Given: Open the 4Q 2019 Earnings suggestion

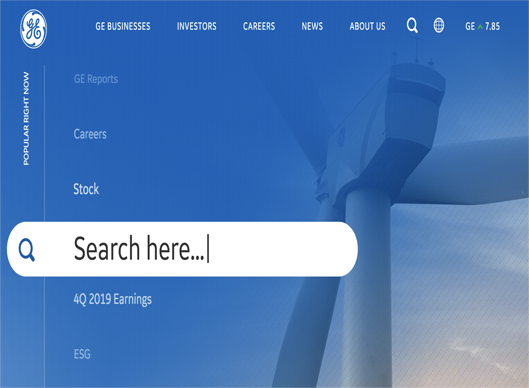Looking at the screenshot, I should 113,299.
